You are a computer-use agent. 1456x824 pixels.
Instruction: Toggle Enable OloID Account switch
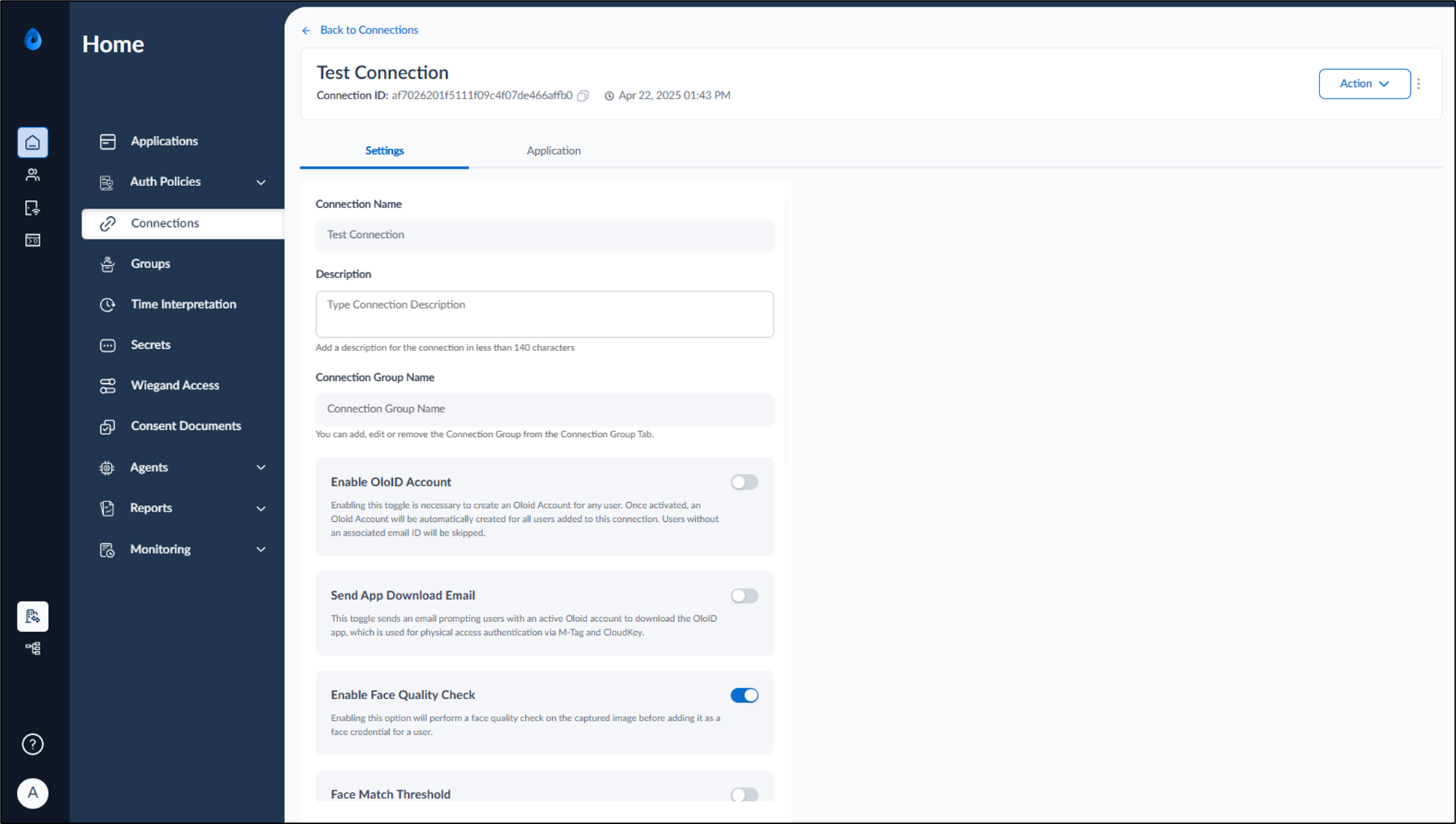click(744, 482)
